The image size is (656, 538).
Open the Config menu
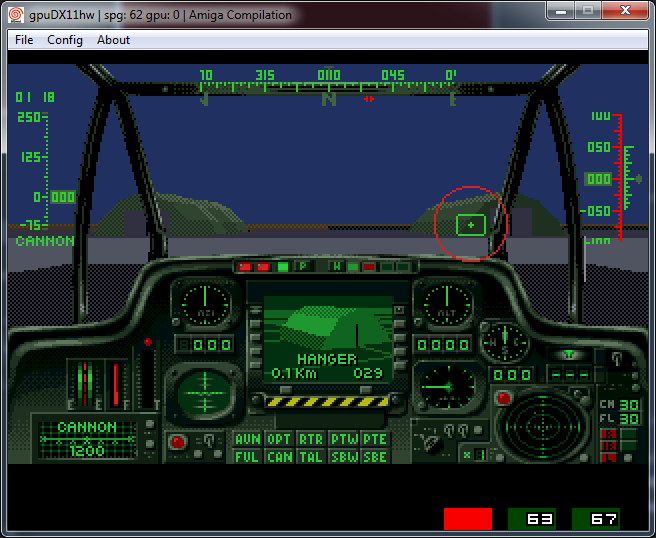click(x=65, y=40)
